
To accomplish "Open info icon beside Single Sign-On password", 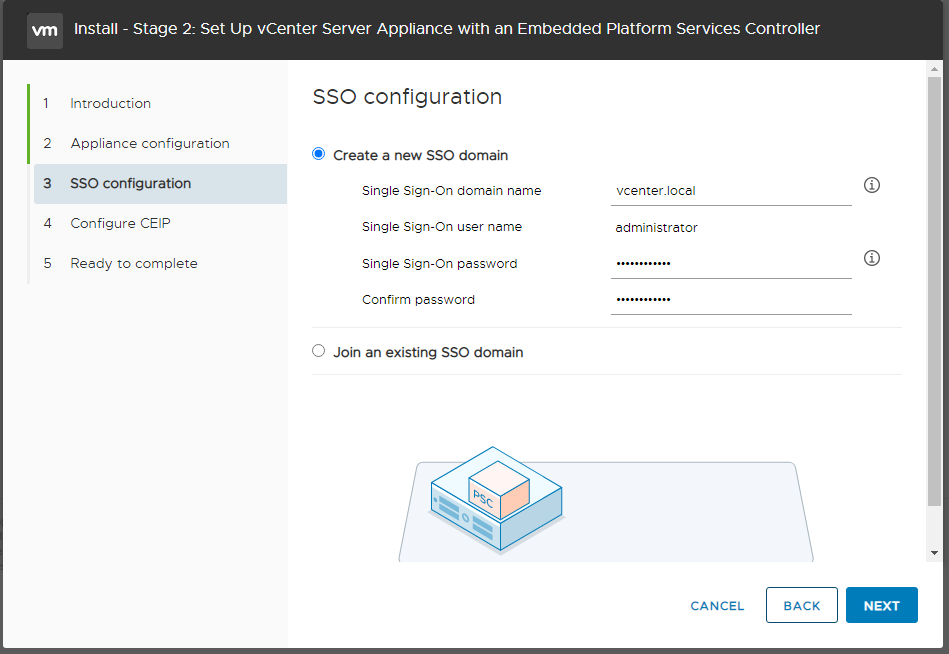I will [872, 258].
